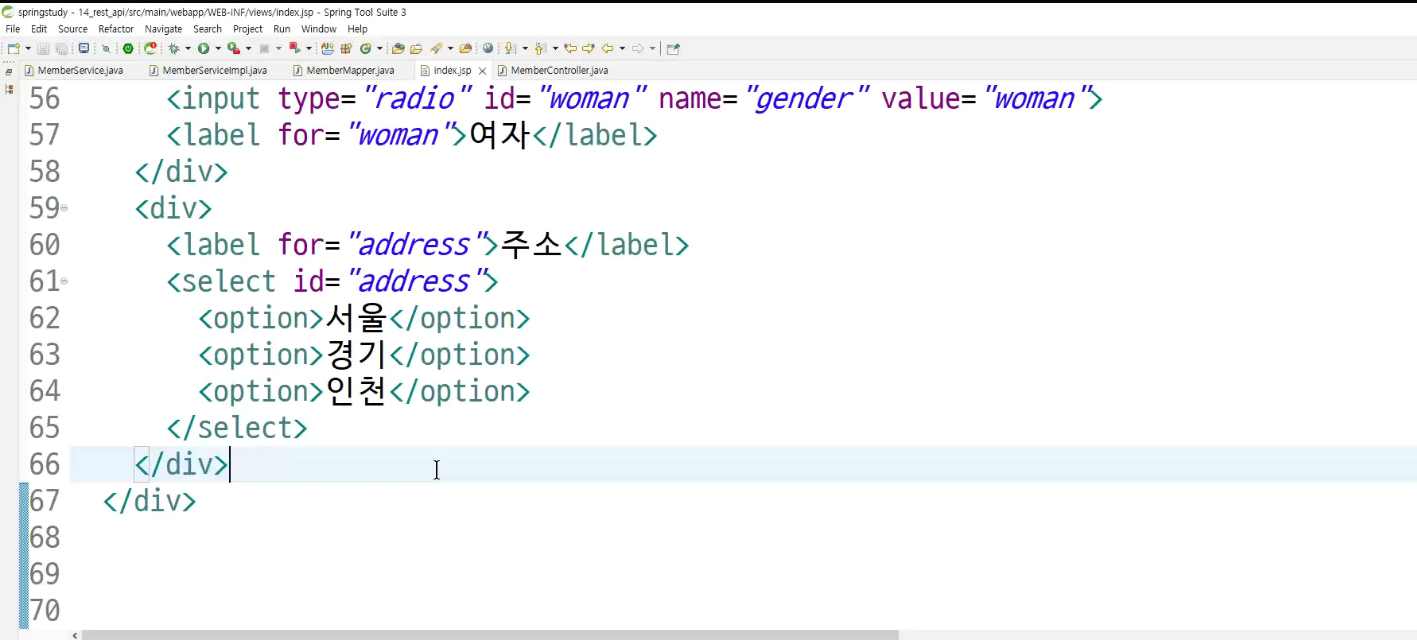Click the globe Web Browser icon
This screenshot has width=1417, height=640.
tap(488, 48)
